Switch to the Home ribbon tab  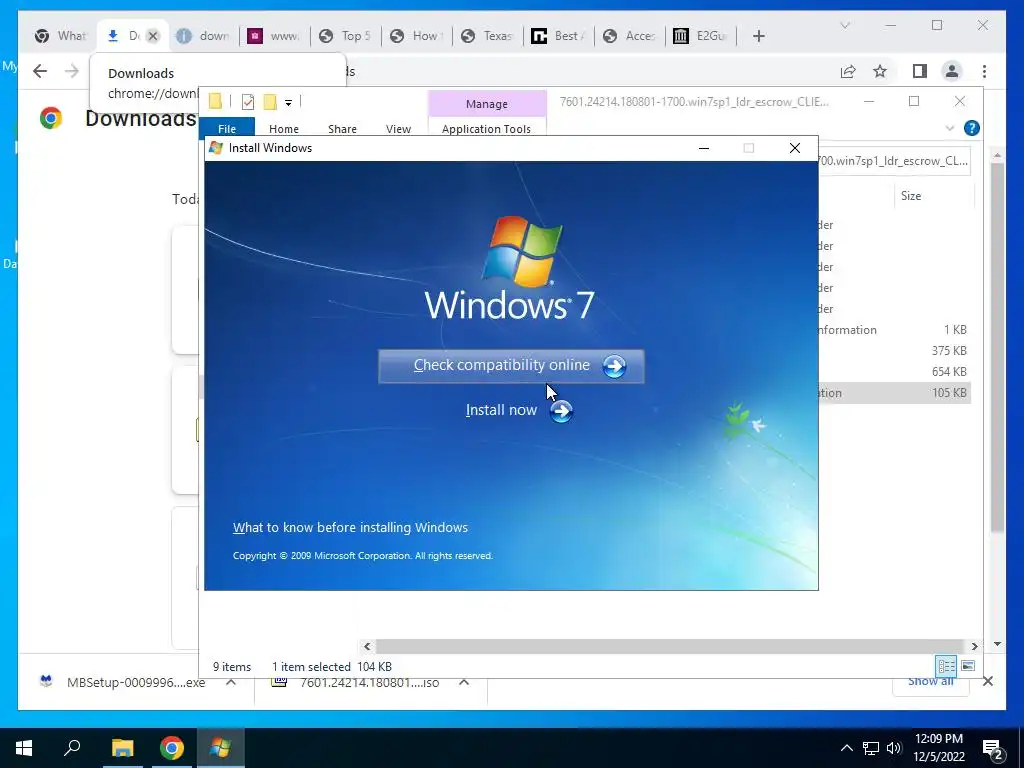(x=283, y=129)
